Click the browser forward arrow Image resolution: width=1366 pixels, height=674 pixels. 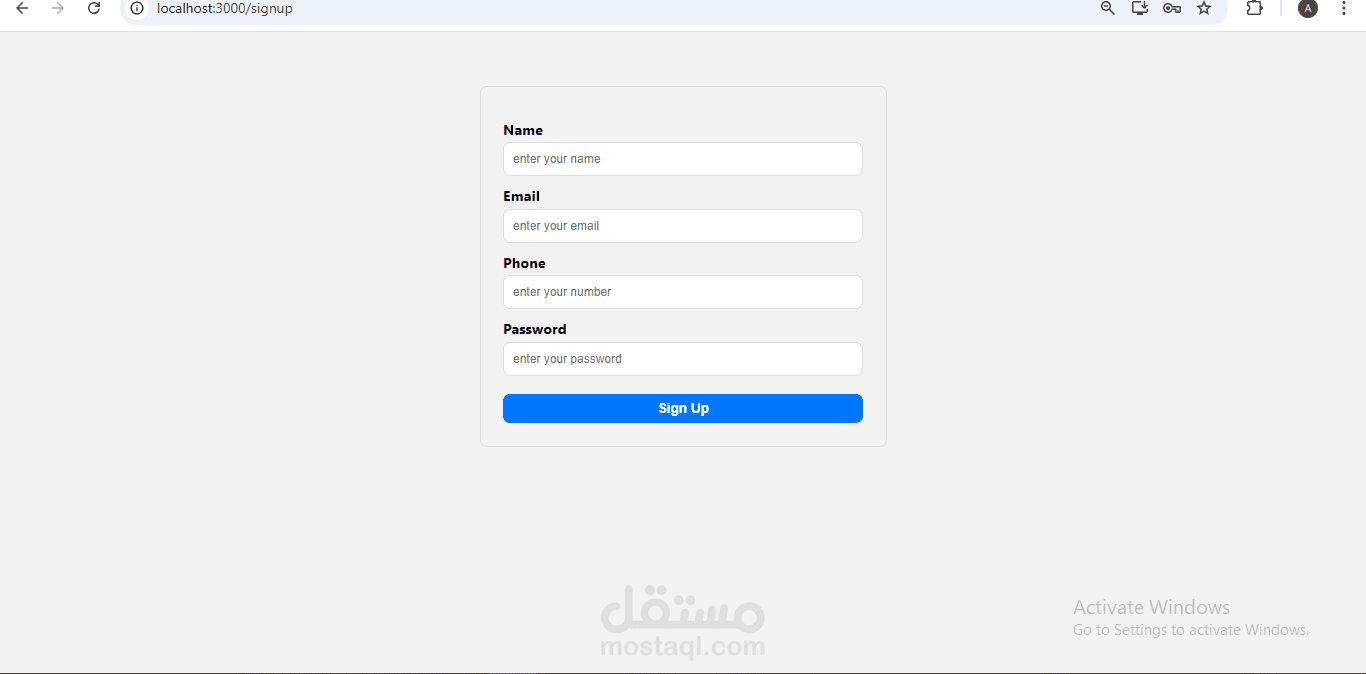click(58, 8)
